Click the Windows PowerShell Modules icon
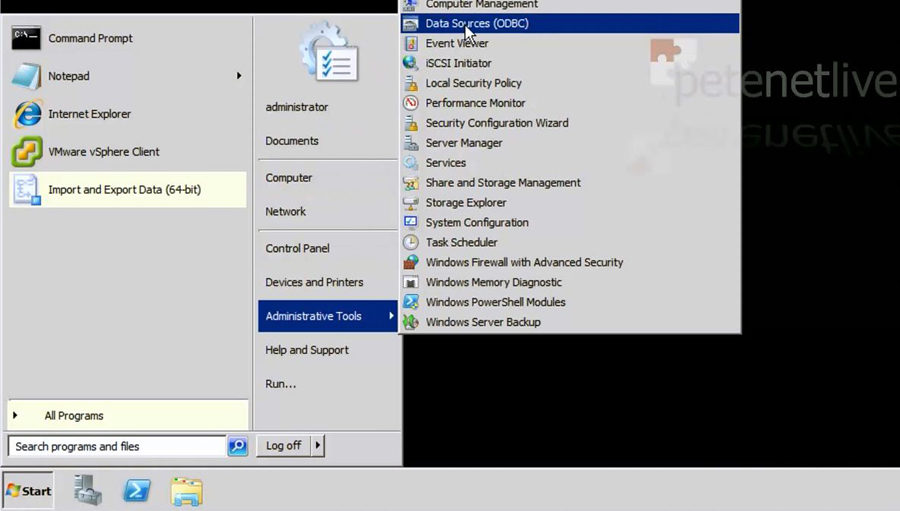This screenshot has width=900, height=511. pyautogui.click(x=410, y=302)
